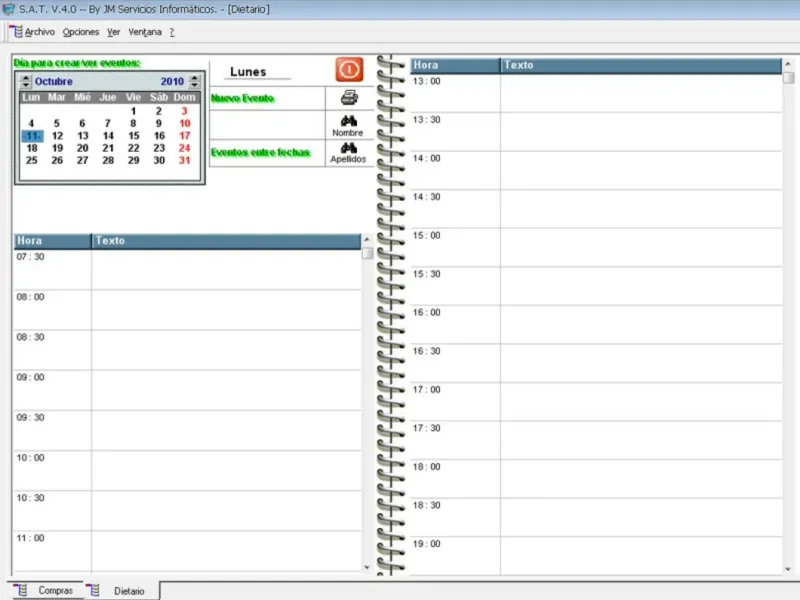The height and width of the screenshot is (600, 800).
Task: Click the 19 : 00 time row text cell
Action: pos(641,556)
